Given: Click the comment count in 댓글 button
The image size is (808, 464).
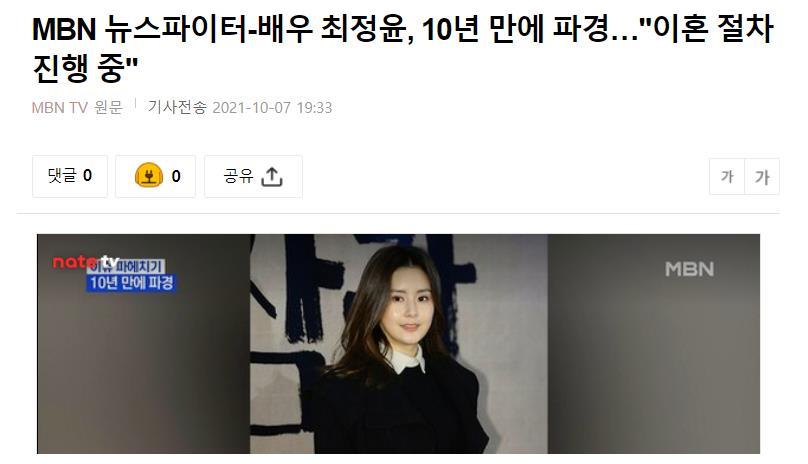Looking at the screenshot, I should point(88,176).
